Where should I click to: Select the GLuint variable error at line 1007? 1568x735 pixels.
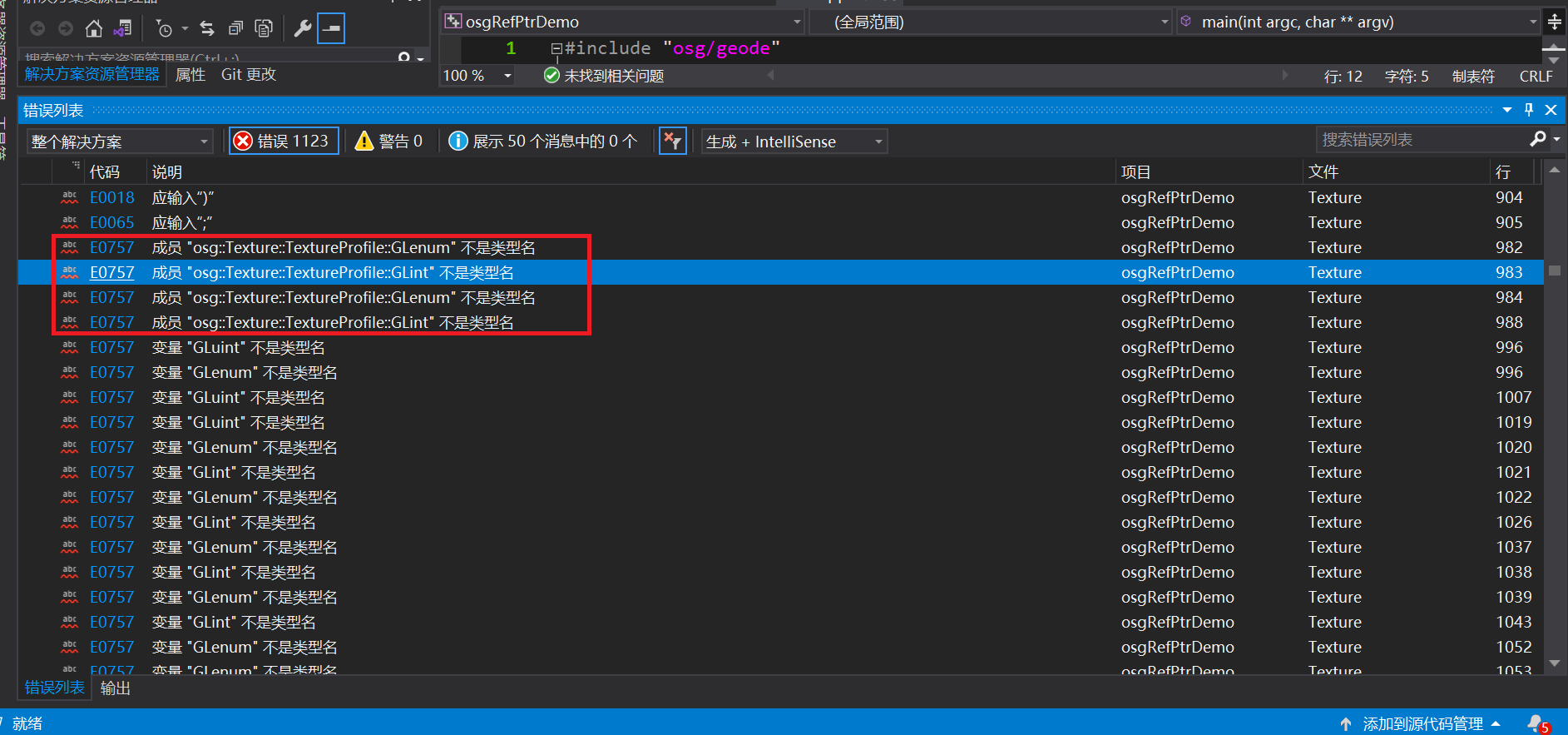[x=781, y=397]
